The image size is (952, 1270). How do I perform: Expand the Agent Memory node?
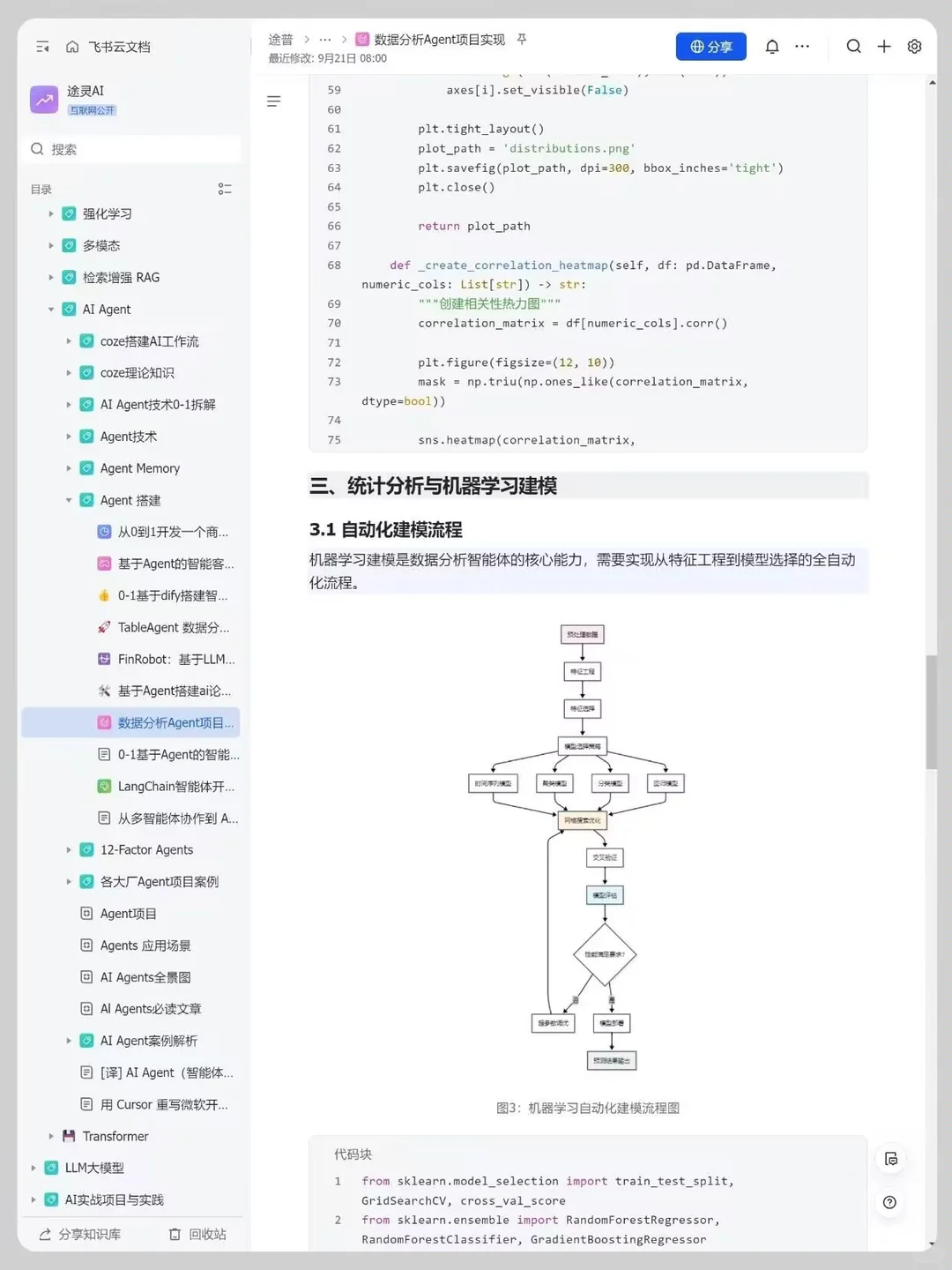69,468
